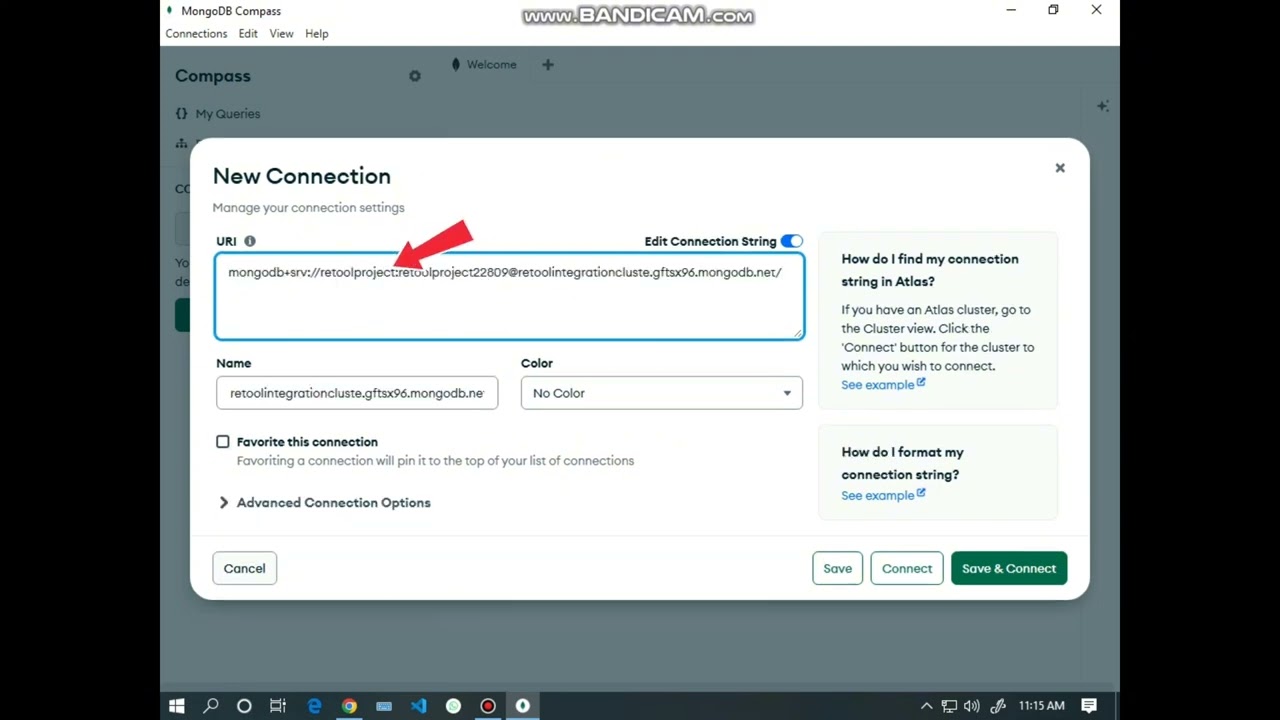The image size is (1280, 720).
Task: Click the leaf icon on Welcome tab
Action: (x=456, y=65)
